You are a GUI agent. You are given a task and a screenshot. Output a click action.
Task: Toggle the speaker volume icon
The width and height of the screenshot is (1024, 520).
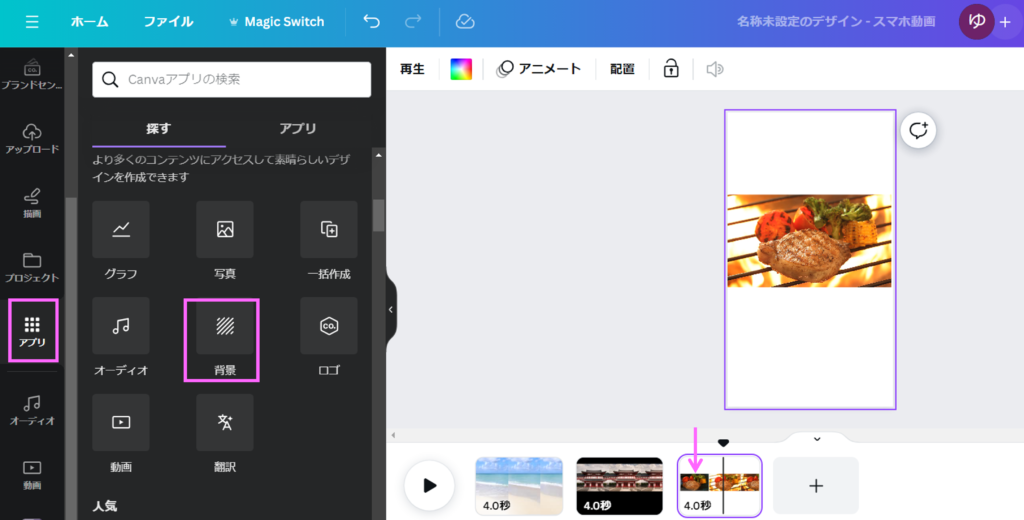[714, 69]
